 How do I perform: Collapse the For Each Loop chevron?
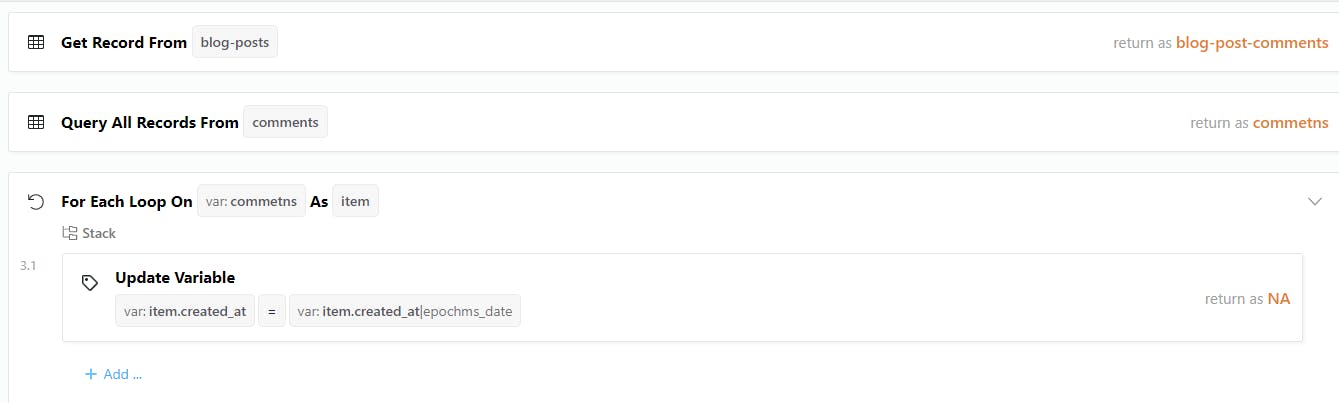pyautogui.click(x=1315, y=202)
